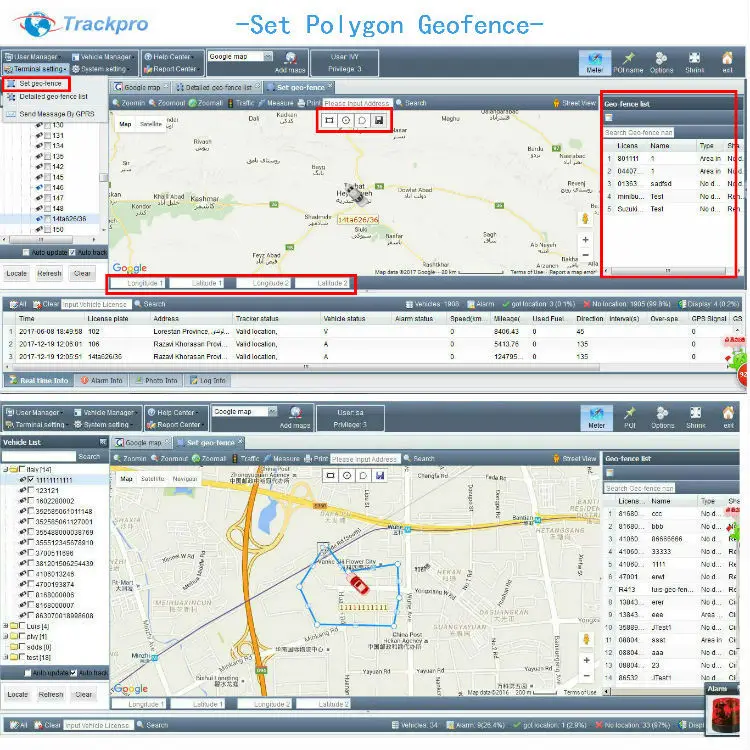750x750 pixels.
Task: Open Google map dropdown in User sa window
Action: [x=273, y=411]
